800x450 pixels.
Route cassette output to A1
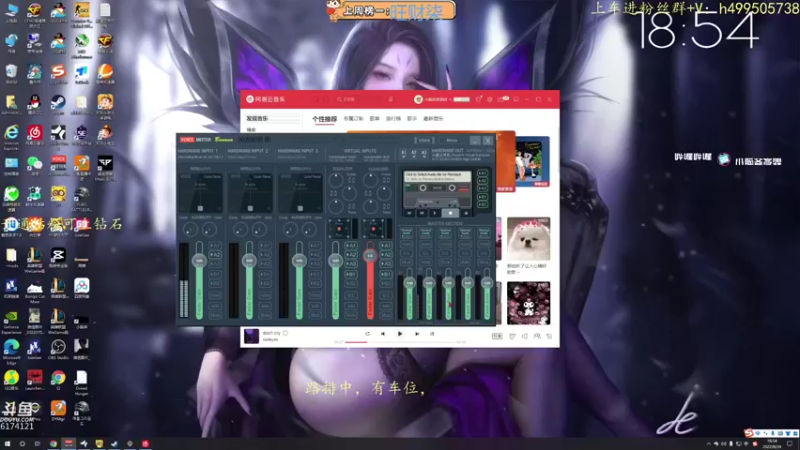click(483, 173)
